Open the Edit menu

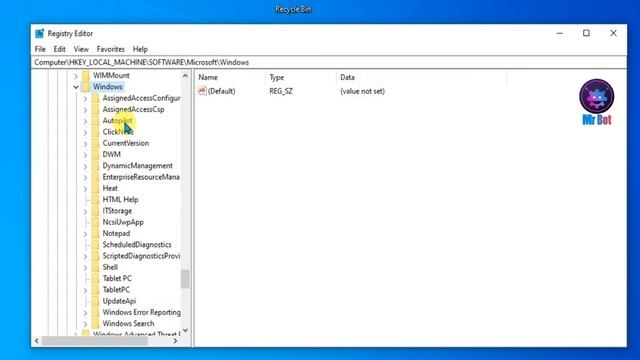60,49
